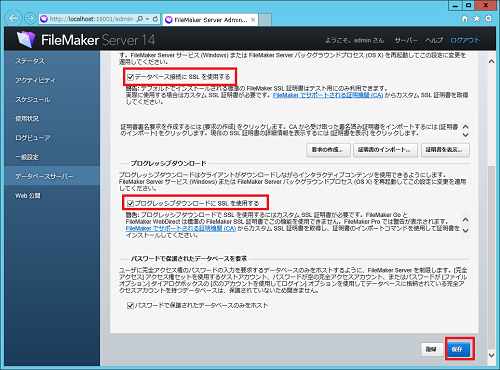This screenshot has height=370, width=500.
Task: Click up arrow of progressive warning scroller
Action: pos(466,220)
